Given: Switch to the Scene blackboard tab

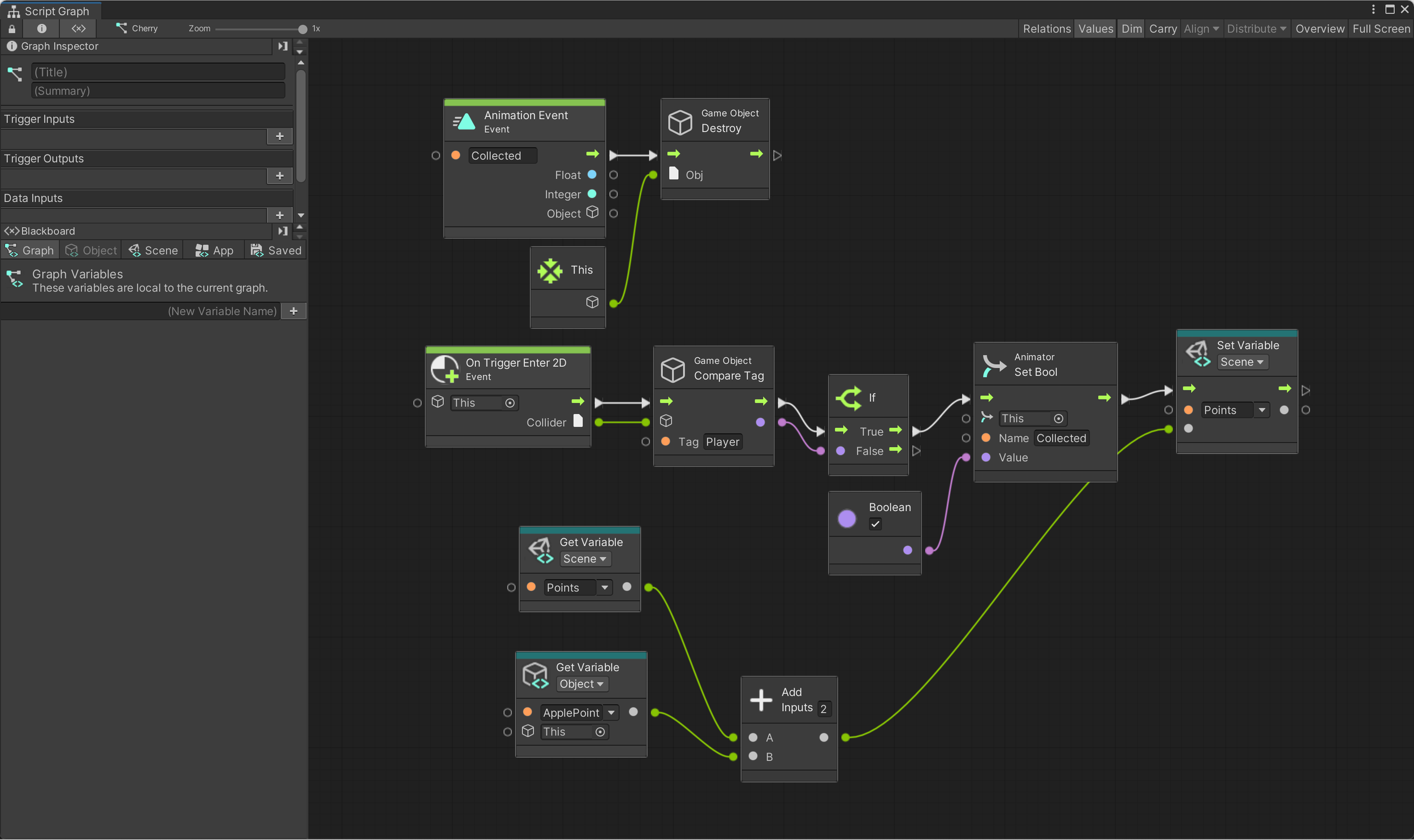Looking at the screenshot, I should click(x=153, y=250).
